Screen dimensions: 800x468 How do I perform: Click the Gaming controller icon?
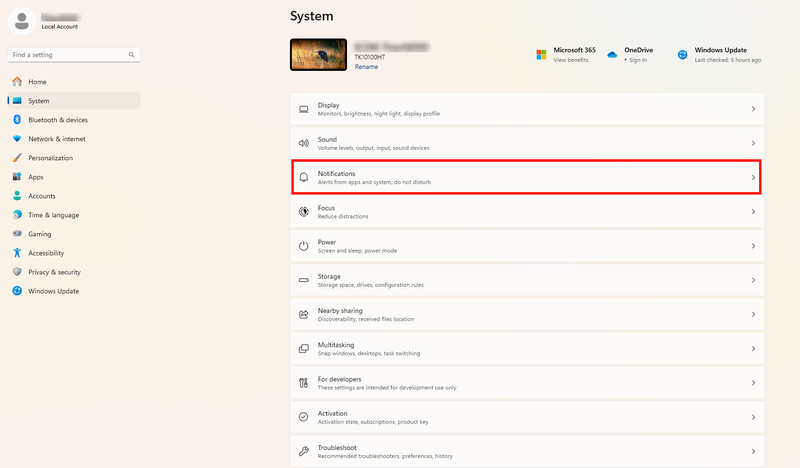click(17, 234)
